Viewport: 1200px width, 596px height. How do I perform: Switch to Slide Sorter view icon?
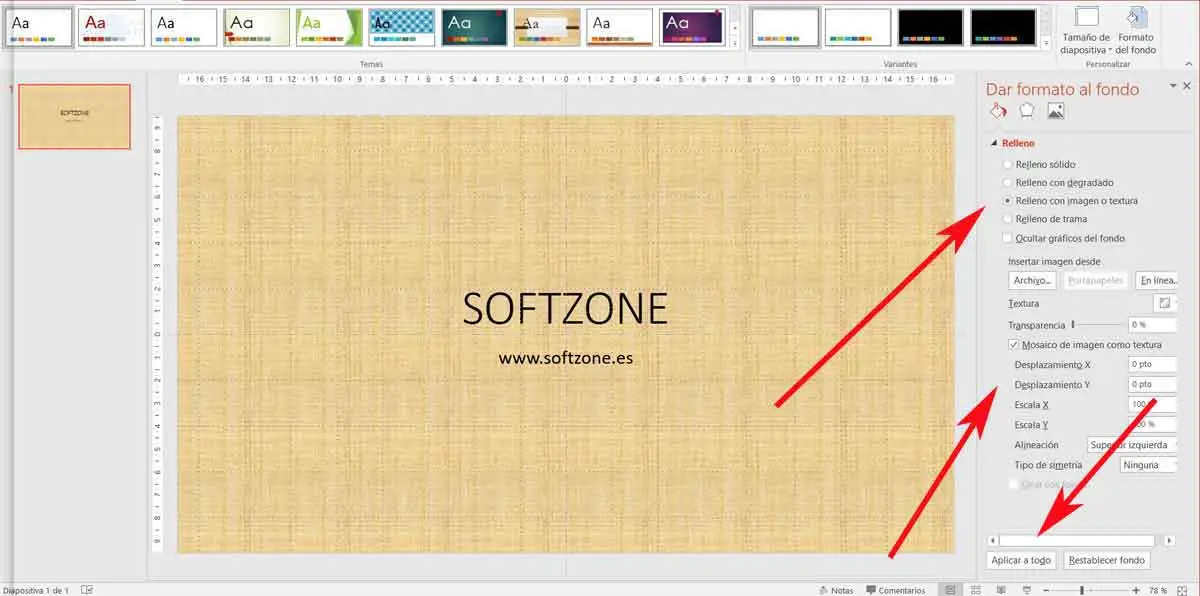coord(977,590)
